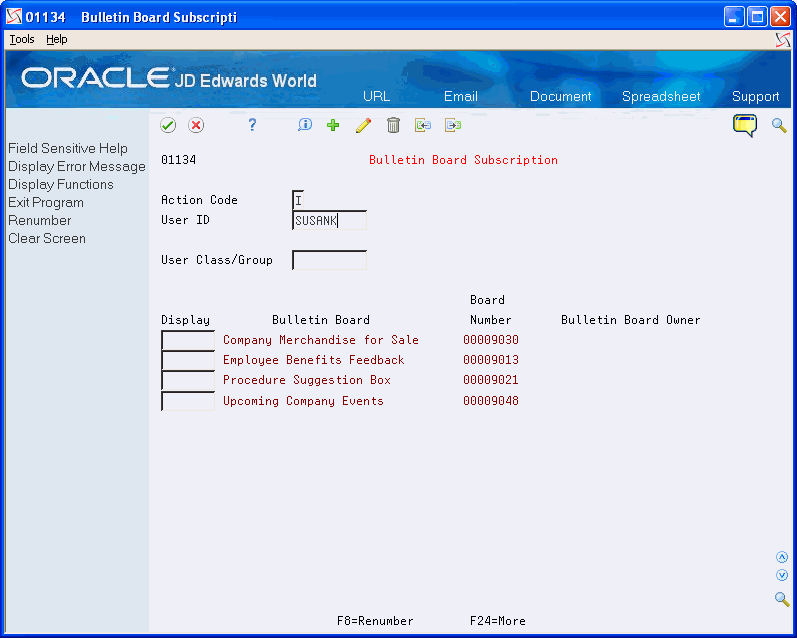Click board number 00009048
Image resolution: width=797 pixels, height=638 pixels.
(491, 401)
